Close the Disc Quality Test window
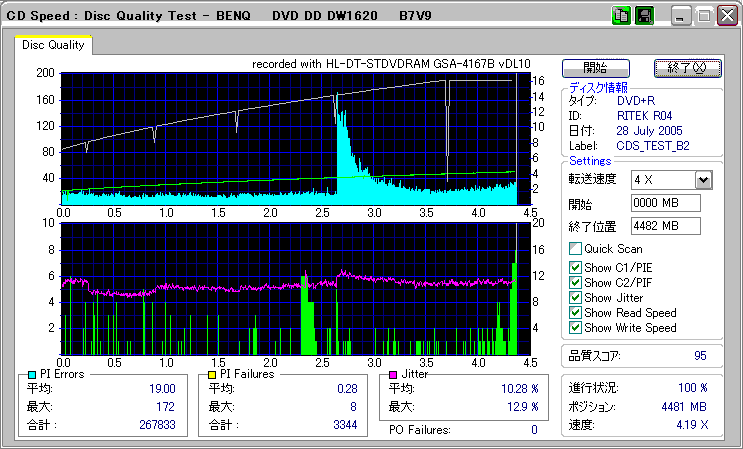The height and width of the screenshot is (449, 743). tap(725, 16)
